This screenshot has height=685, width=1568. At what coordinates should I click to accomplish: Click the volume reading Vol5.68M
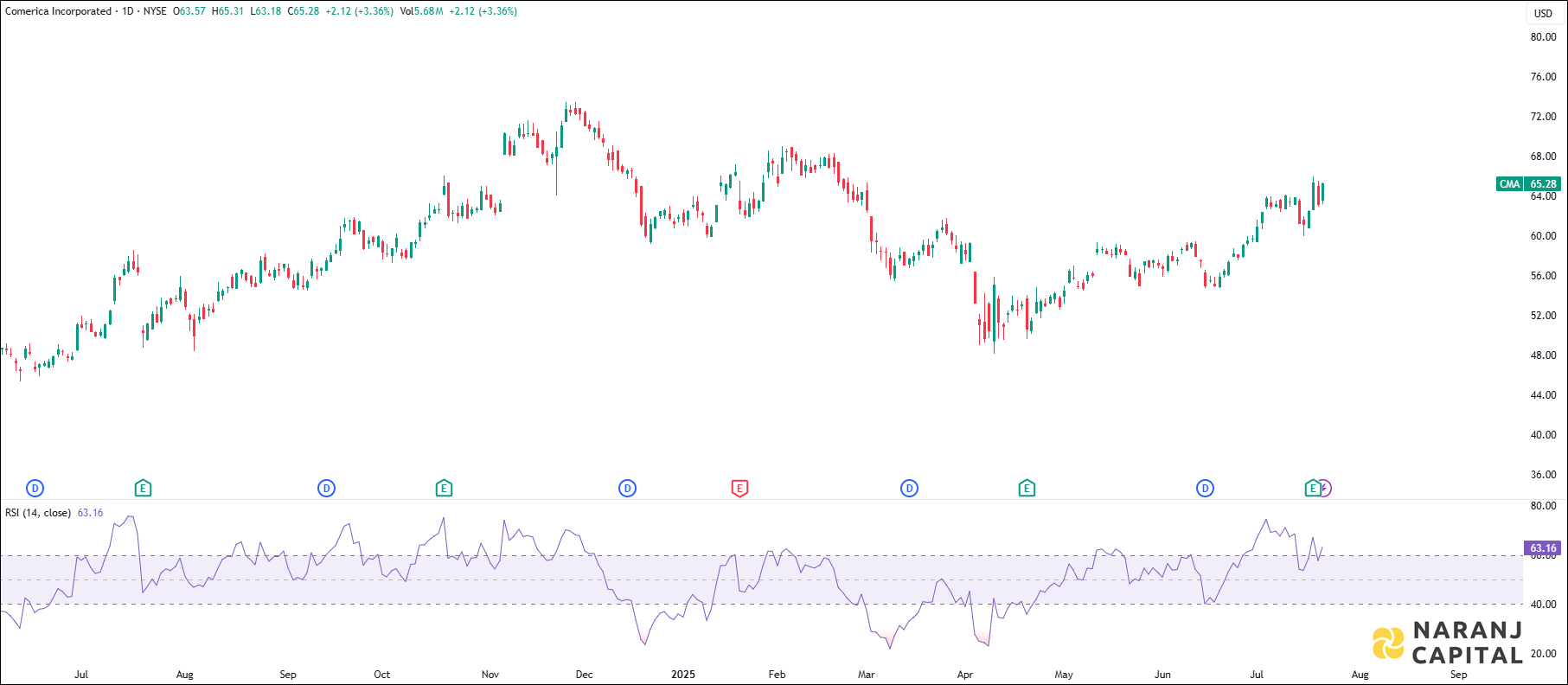click(x=422, y=11)
